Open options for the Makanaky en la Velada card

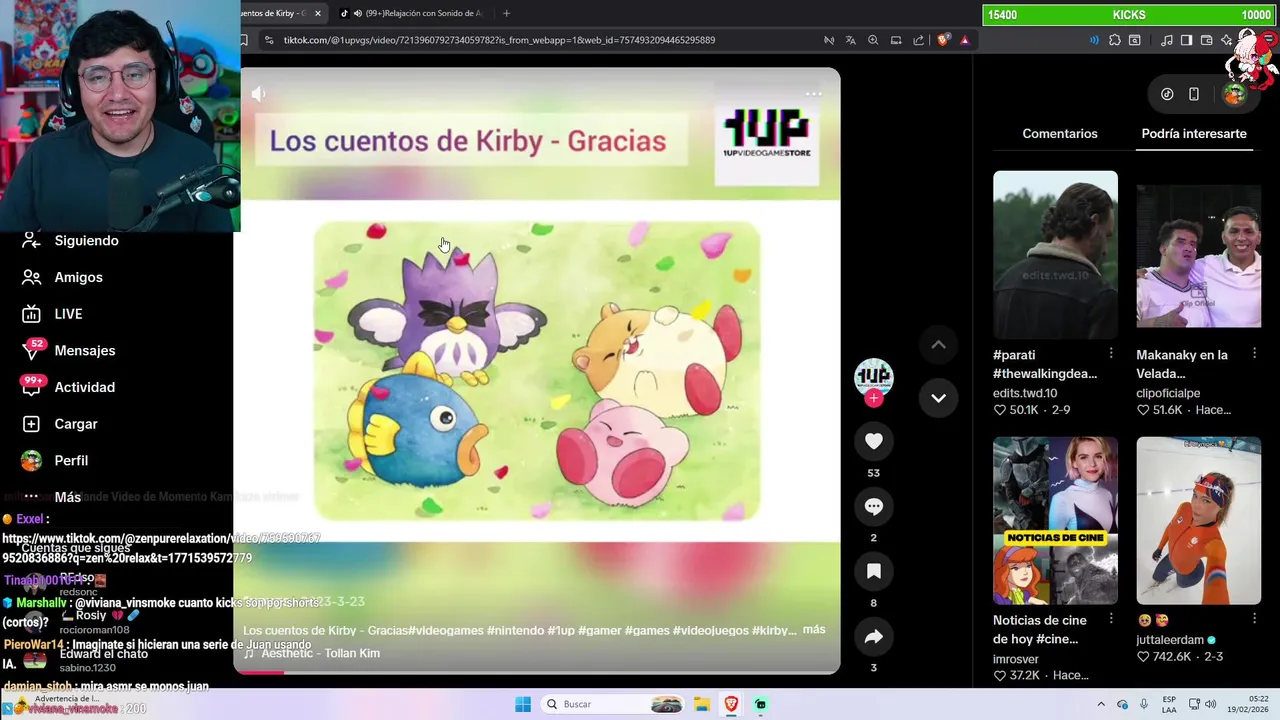(1254, 353)
